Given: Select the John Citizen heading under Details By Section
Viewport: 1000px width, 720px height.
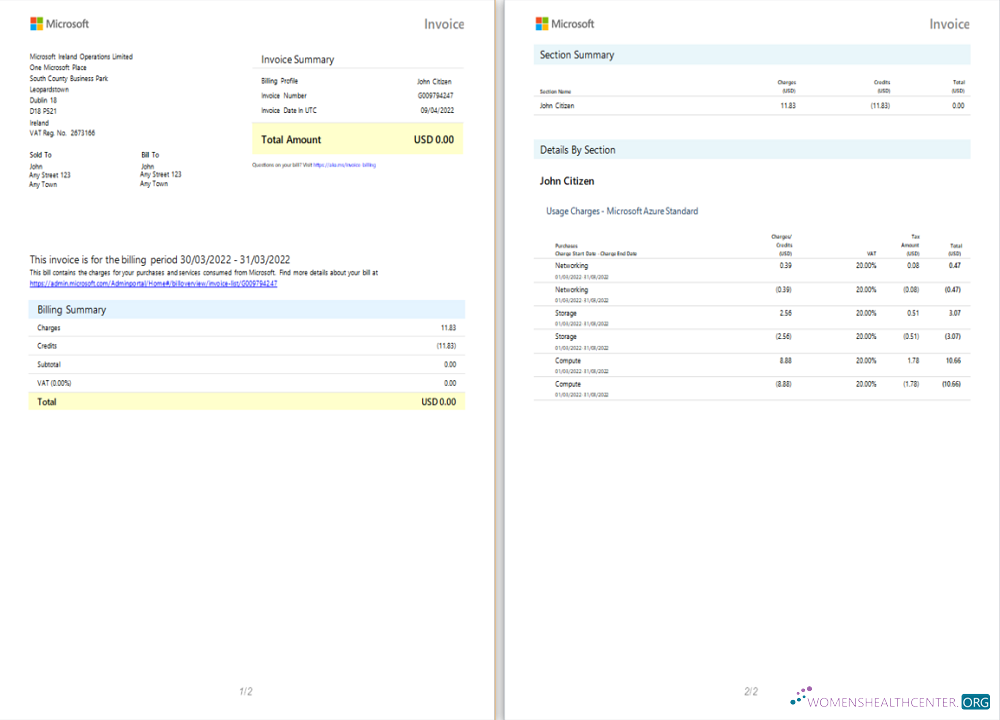Looking at the screenshot, I should point(567,181).
